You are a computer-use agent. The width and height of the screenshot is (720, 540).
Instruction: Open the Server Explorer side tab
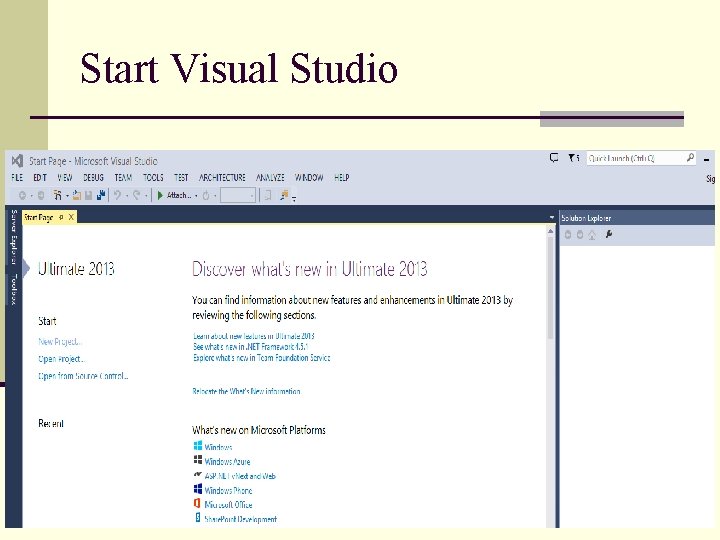tap(14, 237)
